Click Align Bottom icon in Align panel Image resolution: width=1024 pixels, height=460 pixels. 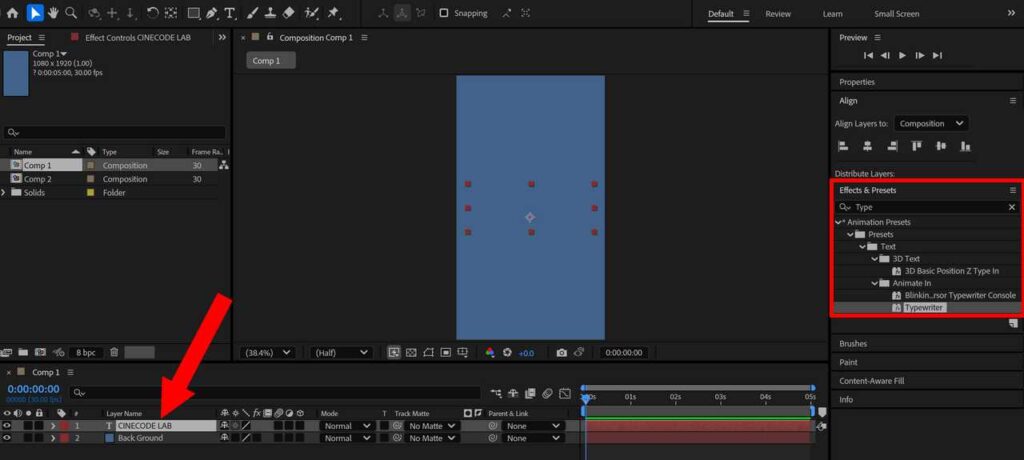(x=965, y=146)
